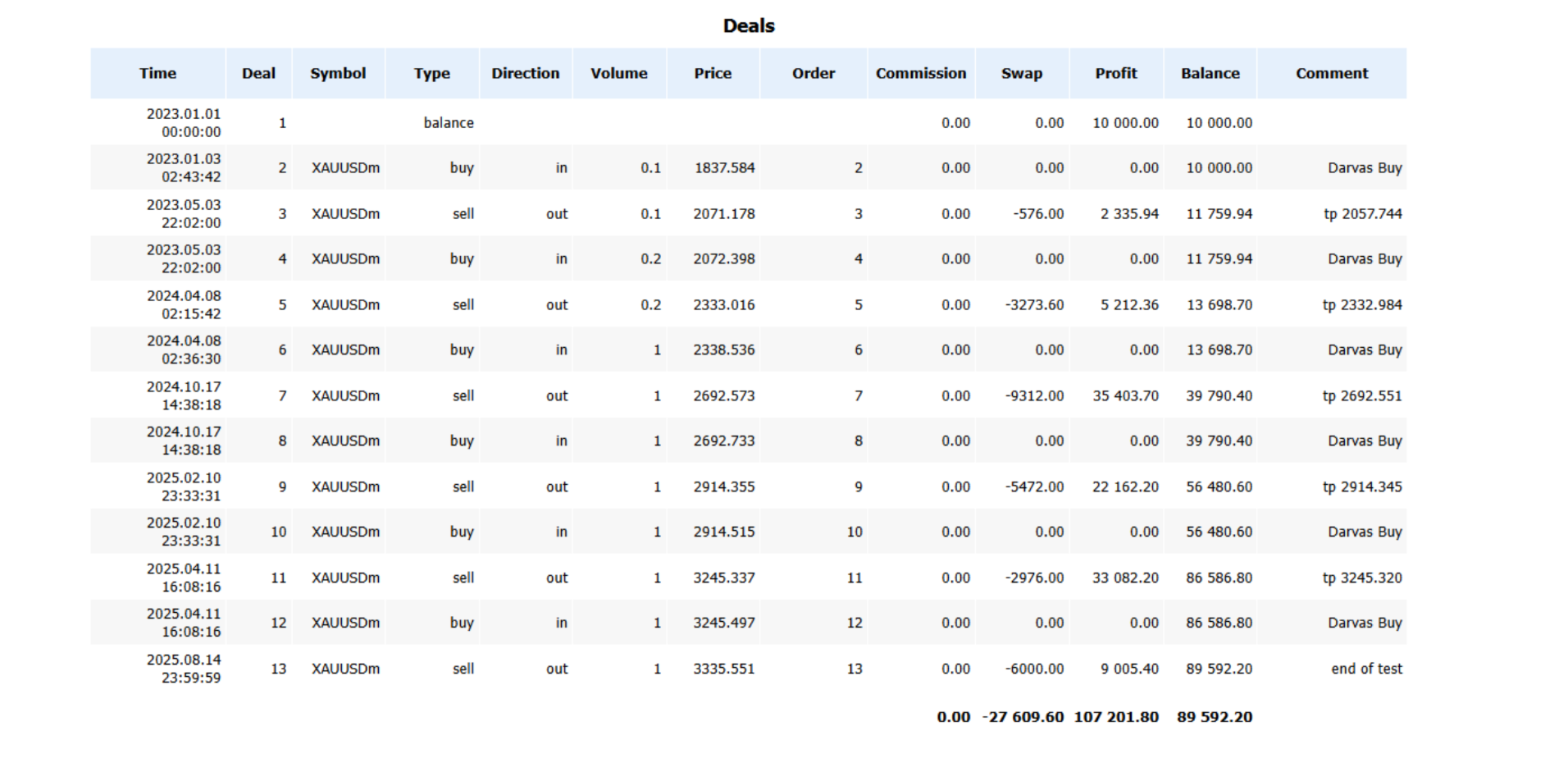Select swap value -576.00
1568x763 pixels.
[1038, 214]
